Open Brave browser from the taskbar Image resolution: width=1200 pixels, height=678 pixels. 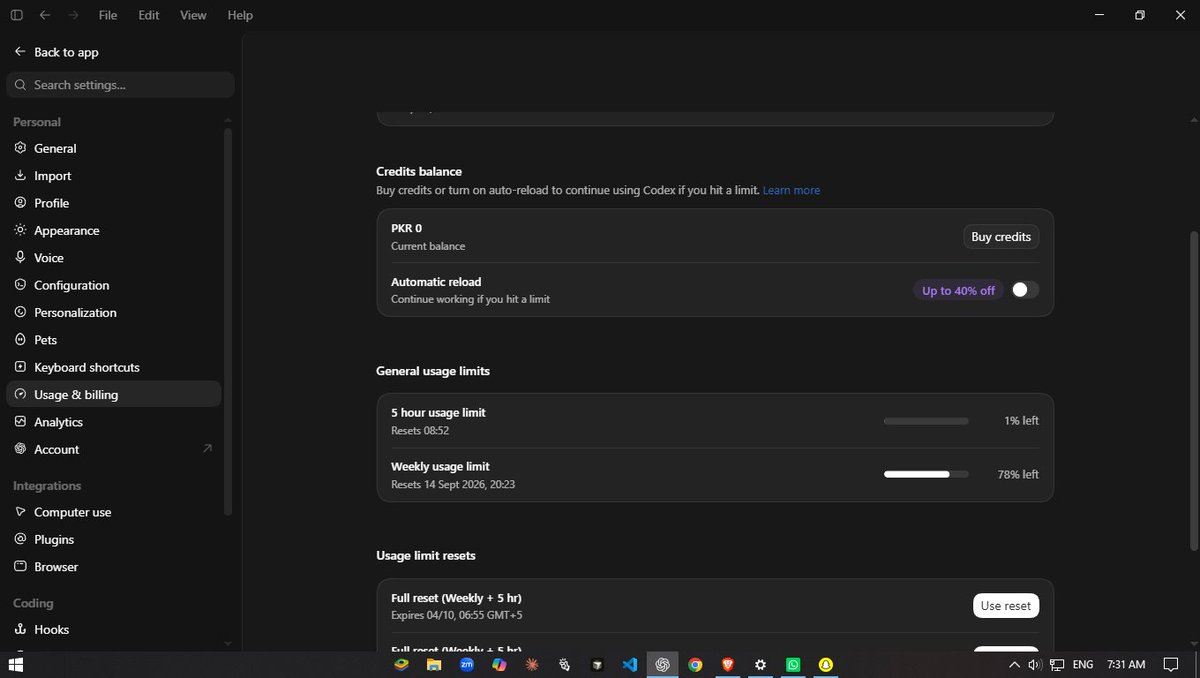[x=727, y=664]
